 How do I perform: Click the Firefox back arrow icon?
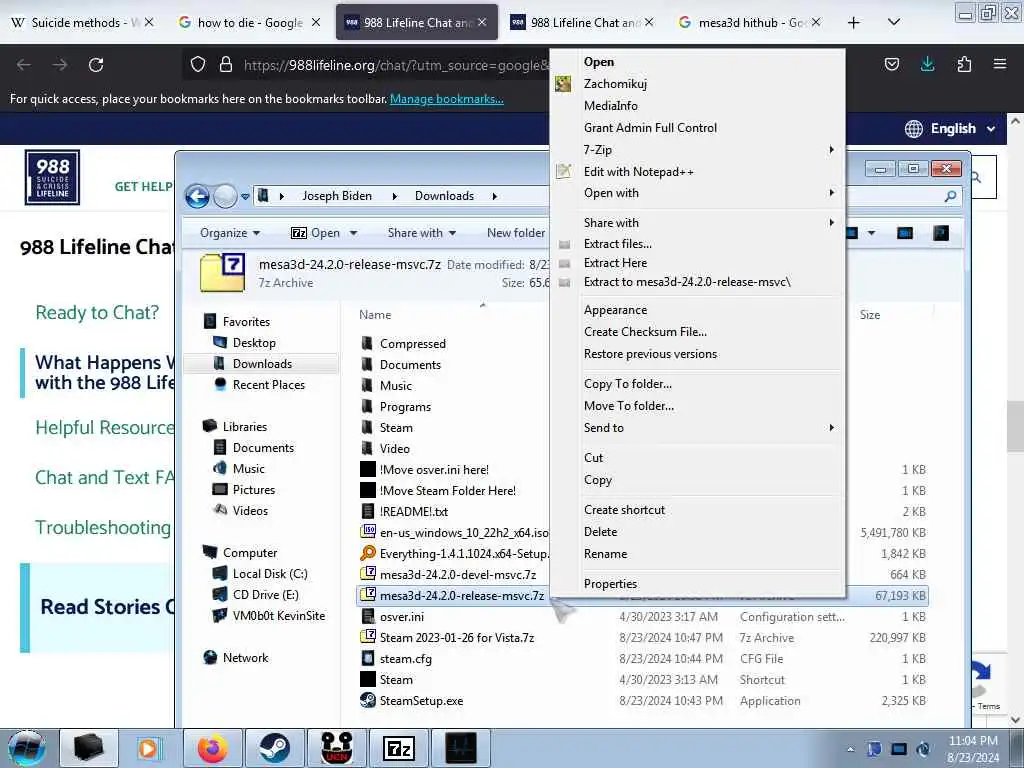(x=24, y=65)
